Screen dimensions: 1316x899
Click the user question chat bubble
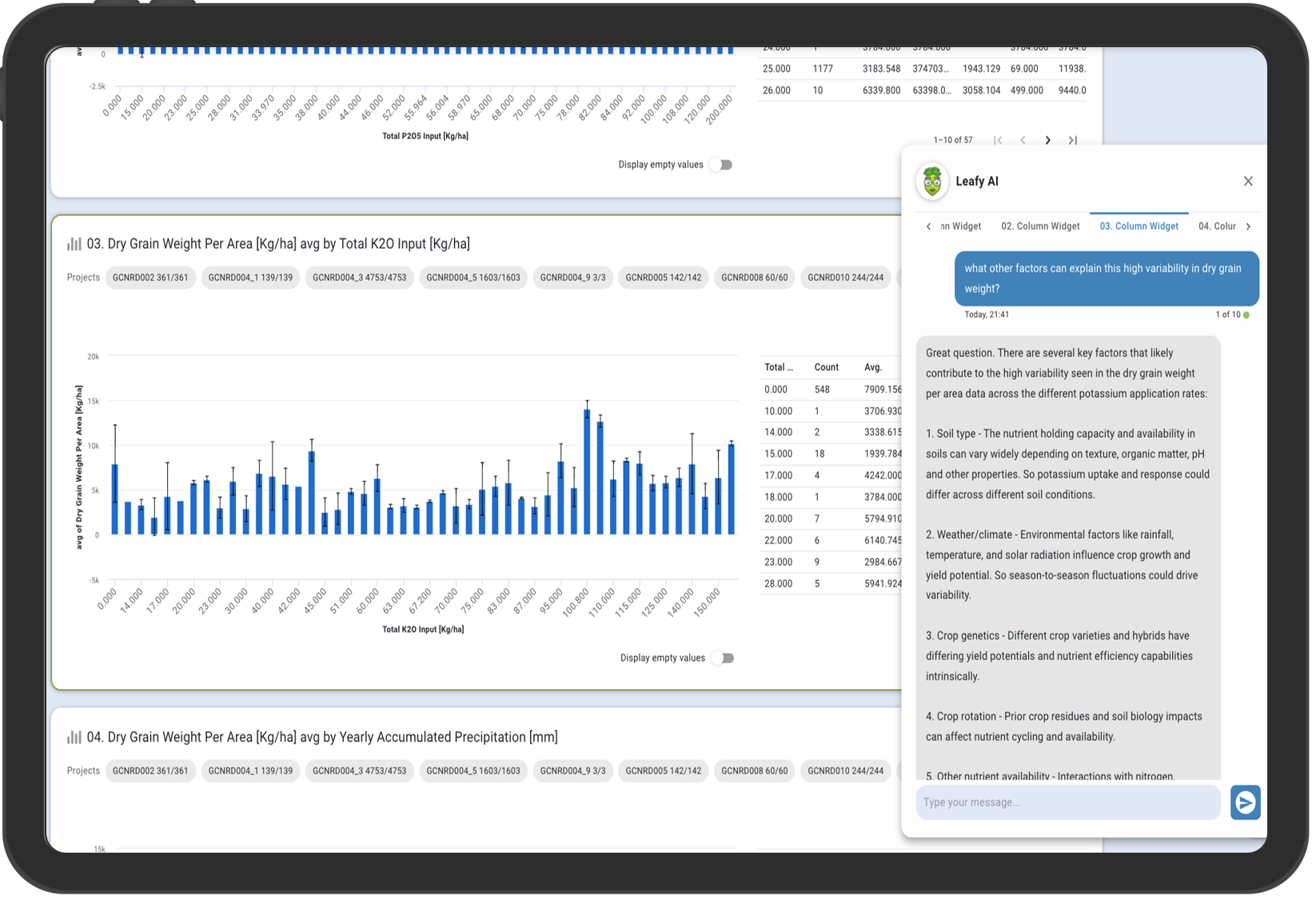[x=1107, y=279]
